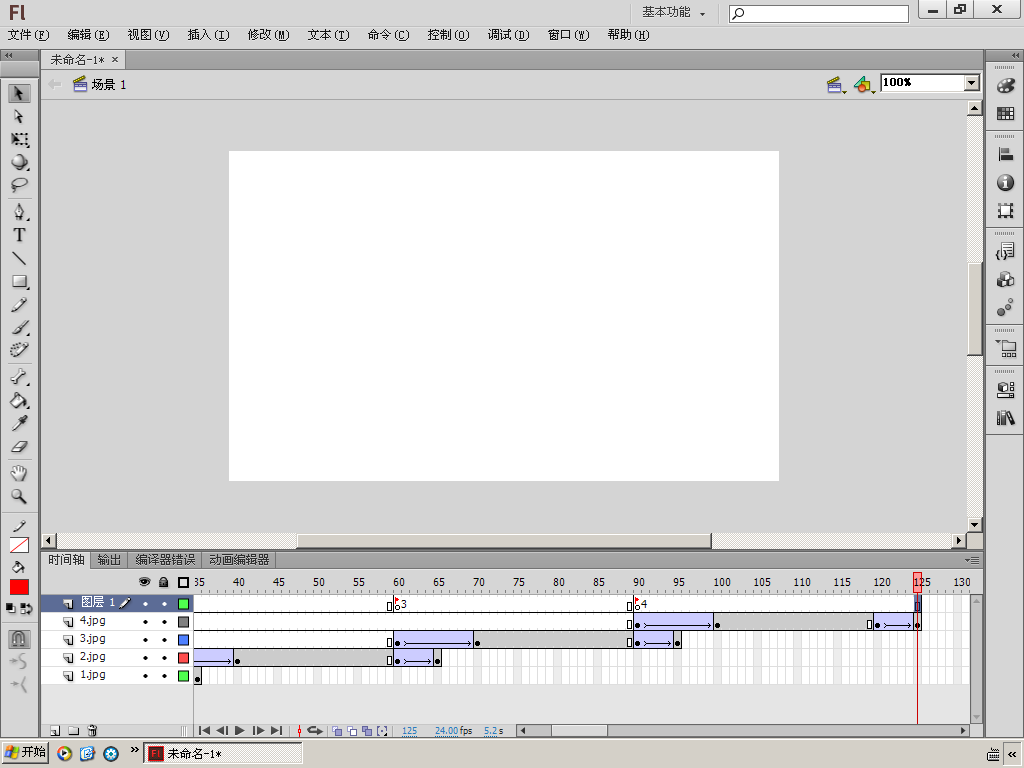Image resolution: width=1024 pixels, height=768 pixels.
Task: Open the 修改(M) menu
Action: tap(268, 35)
